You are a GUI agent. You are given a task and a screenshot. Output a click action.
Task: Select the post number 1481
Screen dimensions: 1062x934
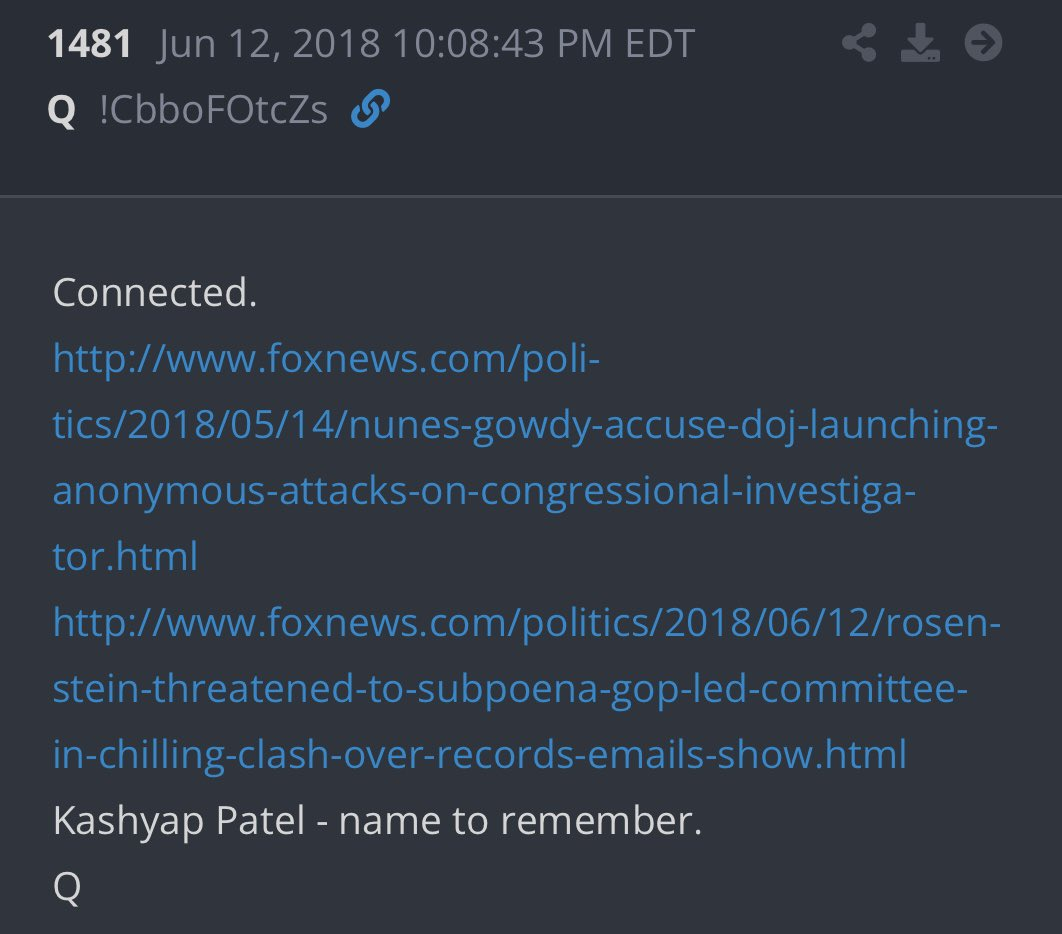click(93, 42)
